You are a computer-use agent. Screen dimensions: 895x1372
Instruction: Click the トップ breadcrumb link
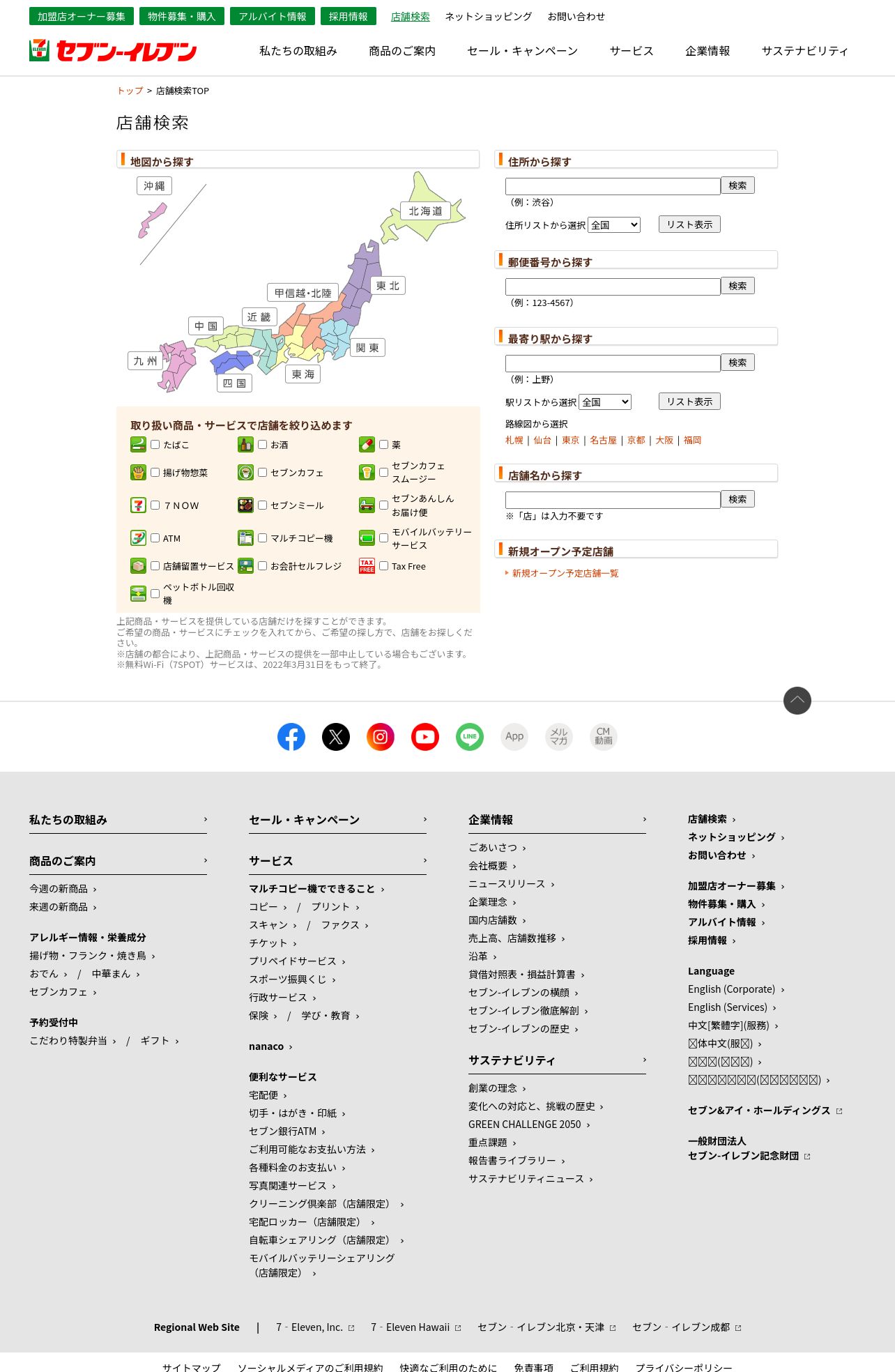tap(130, 91)
